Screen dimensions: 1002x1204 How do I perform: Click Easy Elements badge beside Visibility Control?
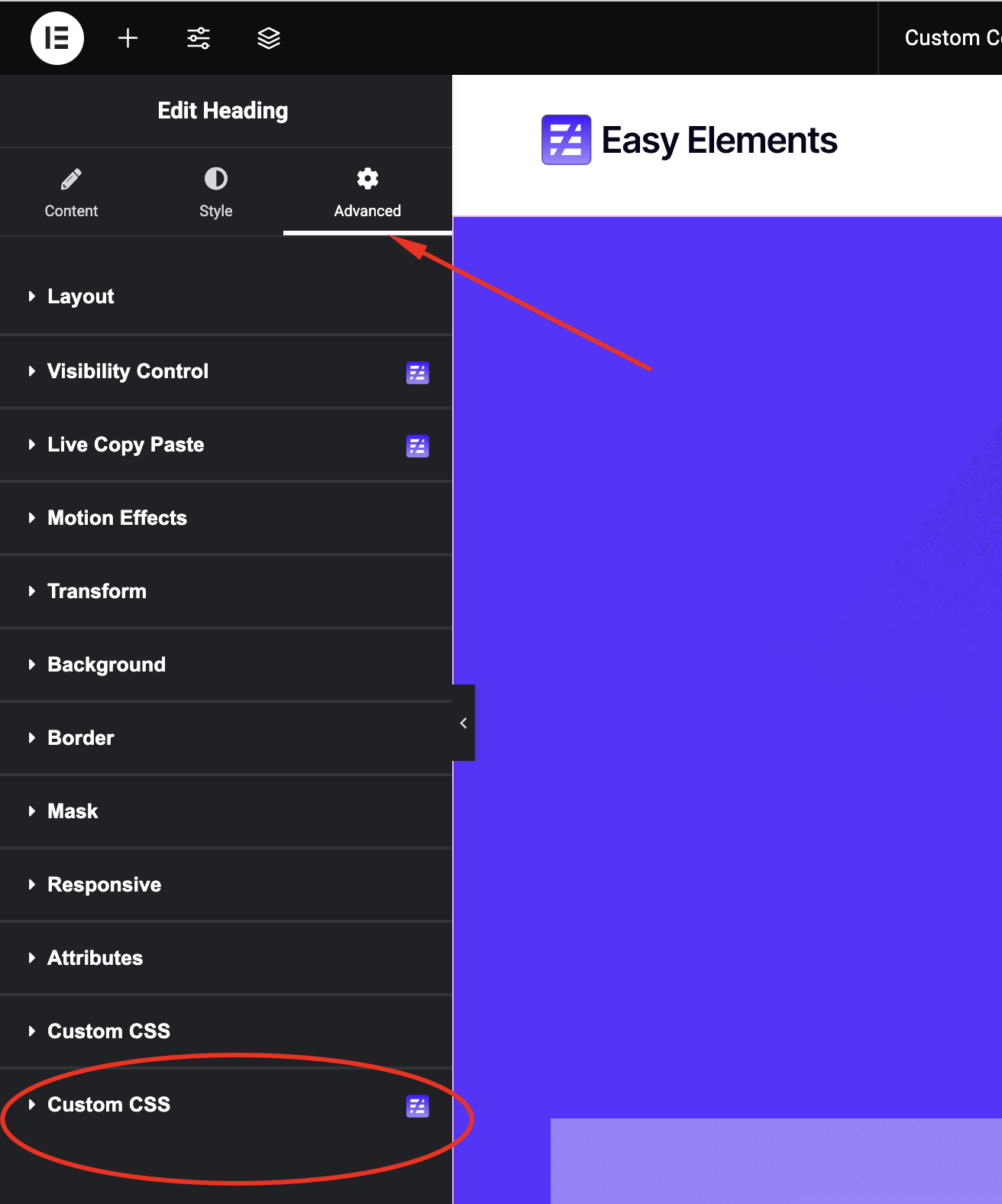[x=417, y=373]
